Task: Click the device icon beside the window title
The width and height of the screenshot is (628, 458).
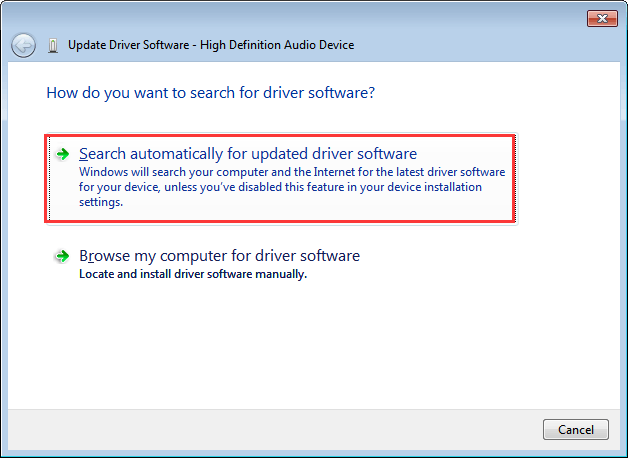Action: 53,45
